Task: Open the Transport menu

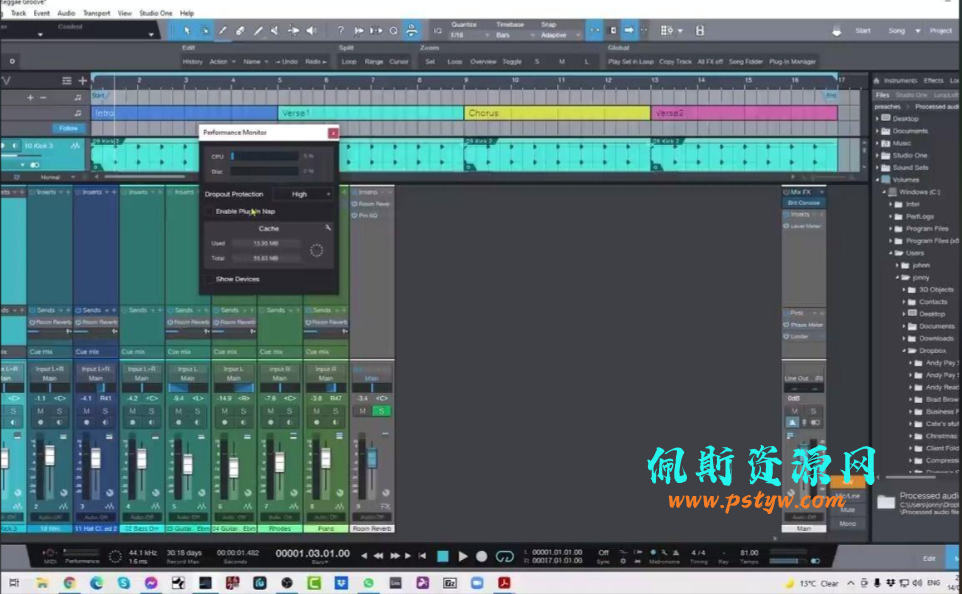Action: pyautogui.click(x=96, y=13)
